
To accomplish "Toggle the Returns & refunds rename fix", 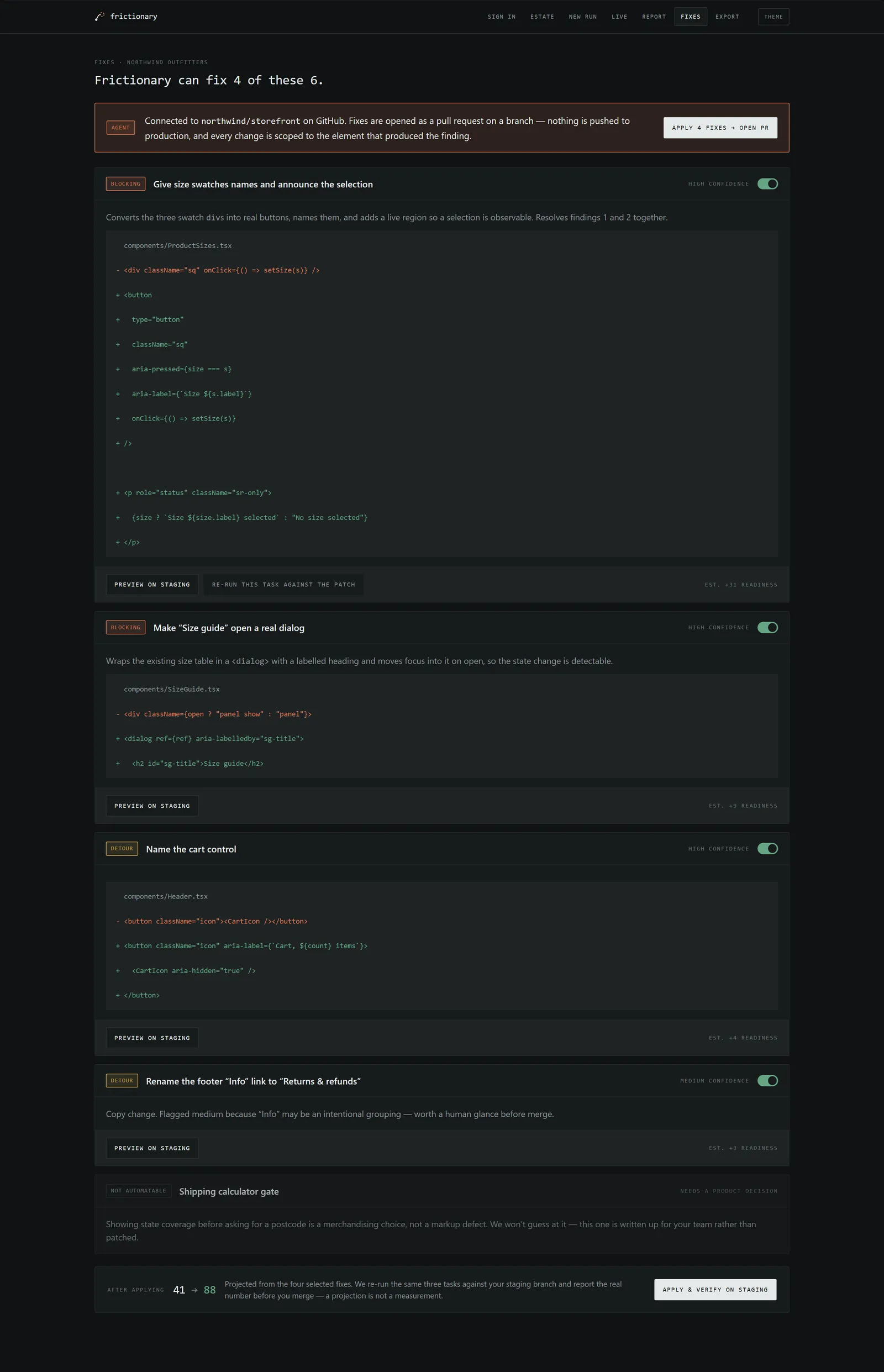I will pyautogui.click(x=767, y=1080).
